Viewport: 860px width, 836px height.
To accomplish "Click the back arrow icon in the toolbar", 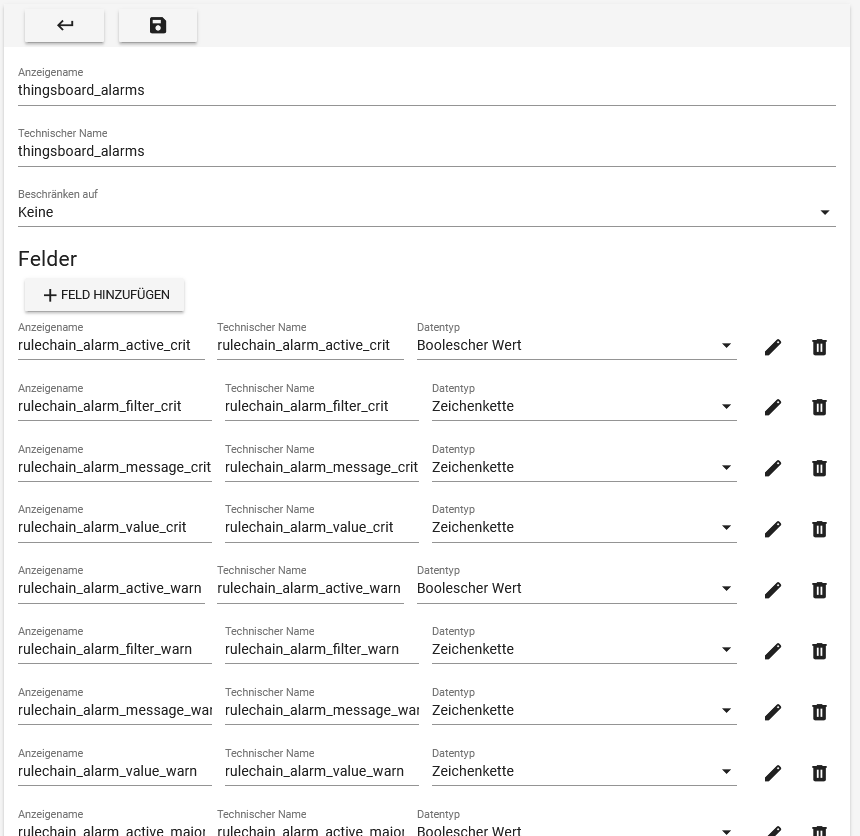I will (x=64, y=26).
